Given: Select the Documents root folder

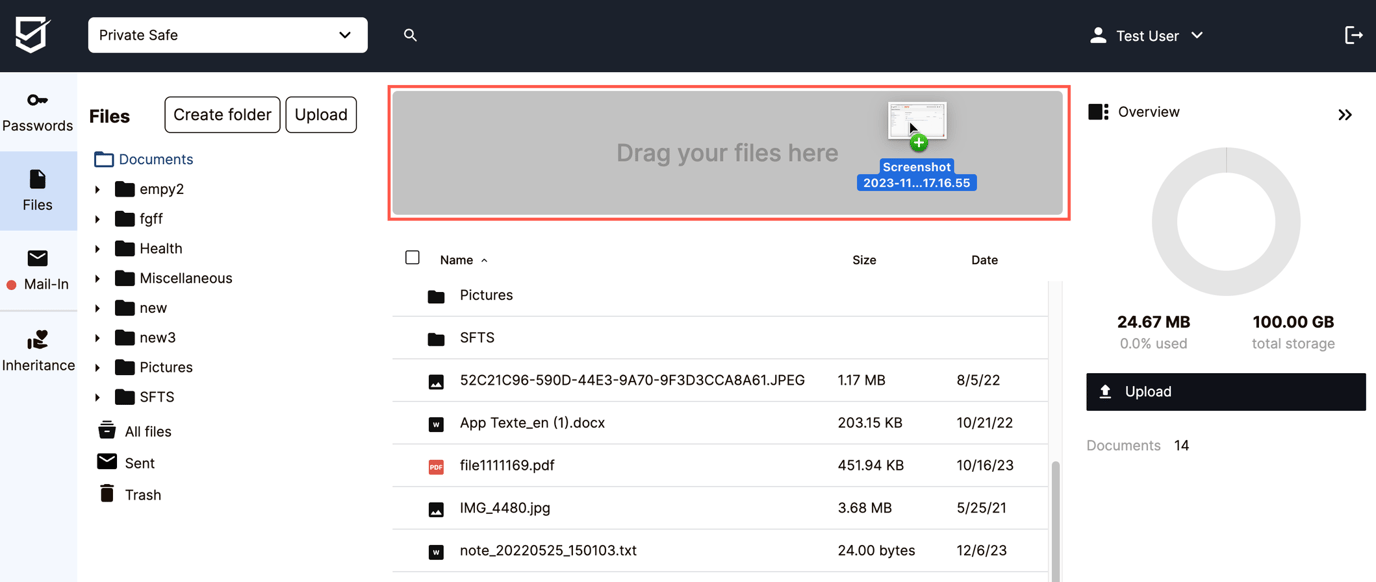Looking at the screenshot, I should coord(155,158).
